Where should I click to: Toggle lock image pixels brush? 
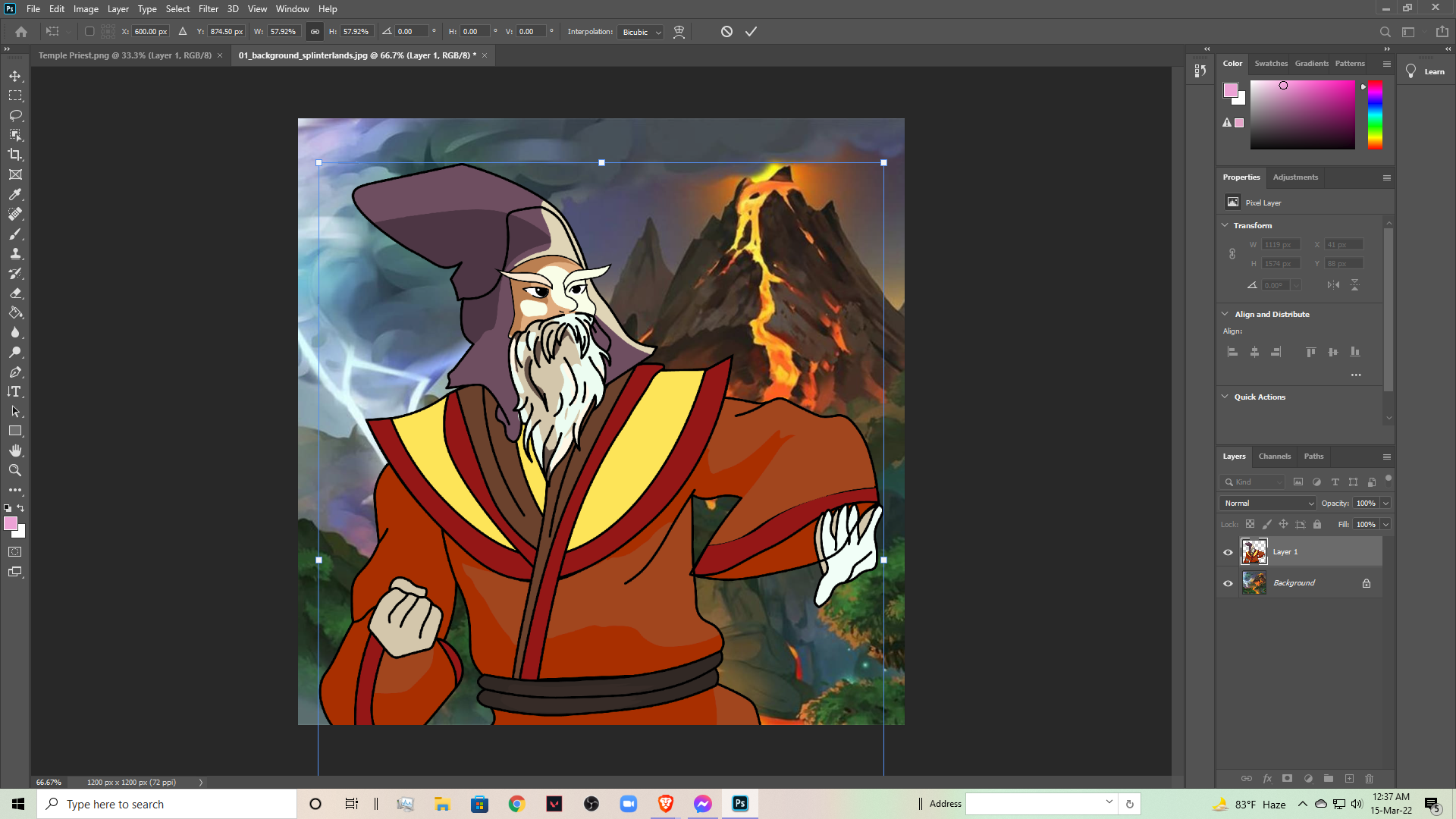1266,524
